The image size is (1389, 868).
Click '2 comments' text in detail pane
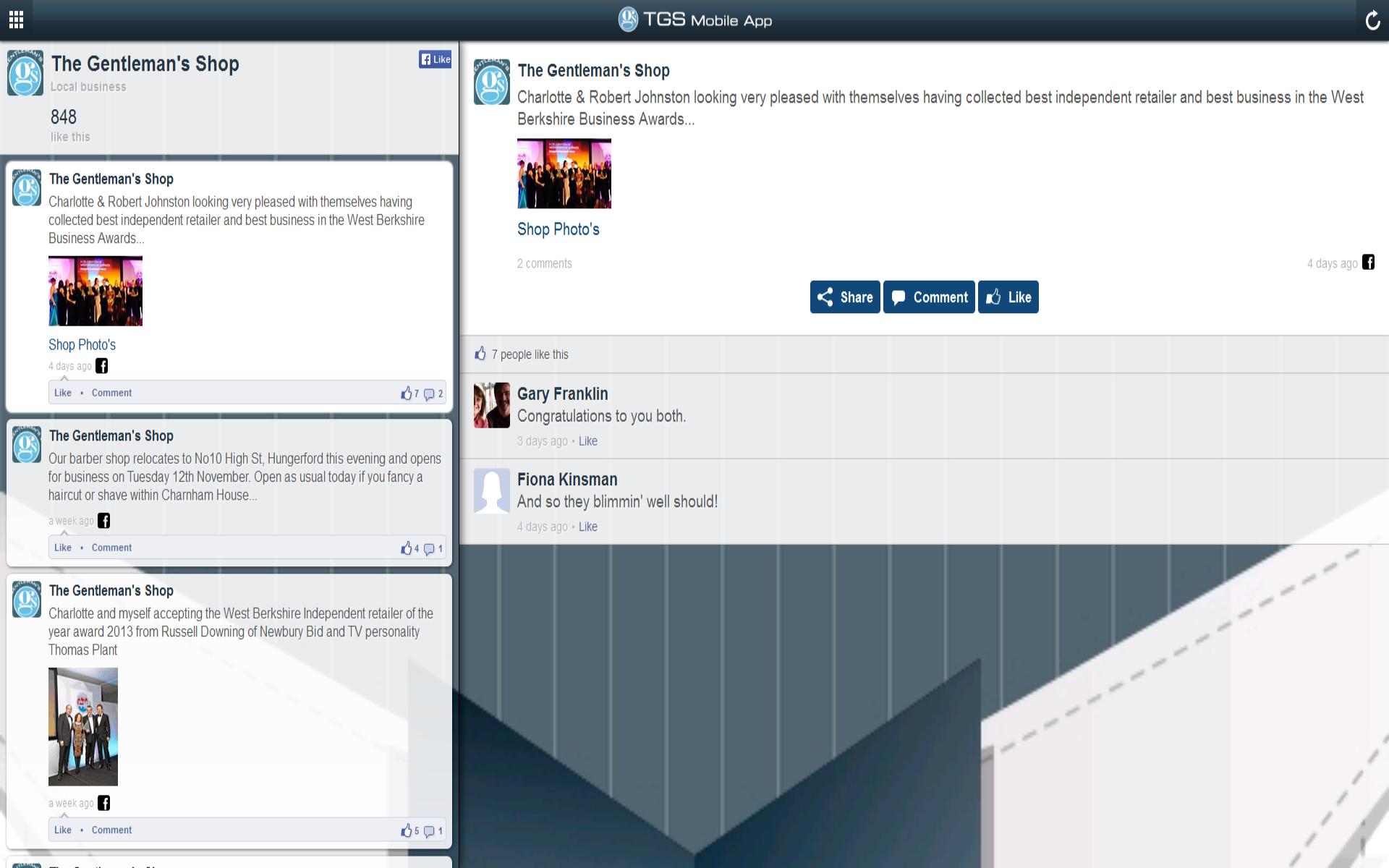tap(544, 263)
